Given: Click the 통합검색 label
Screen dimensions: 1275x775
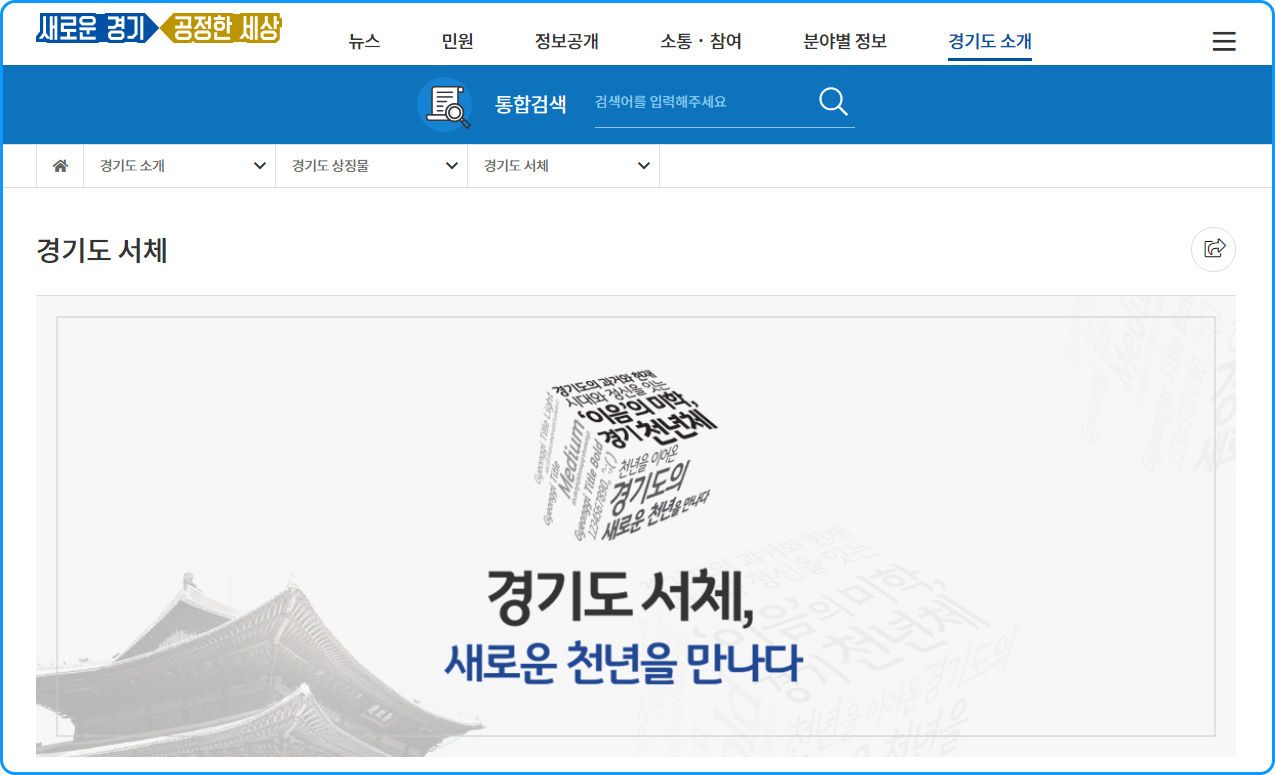Looking at the screenshot, I should 531,102.
